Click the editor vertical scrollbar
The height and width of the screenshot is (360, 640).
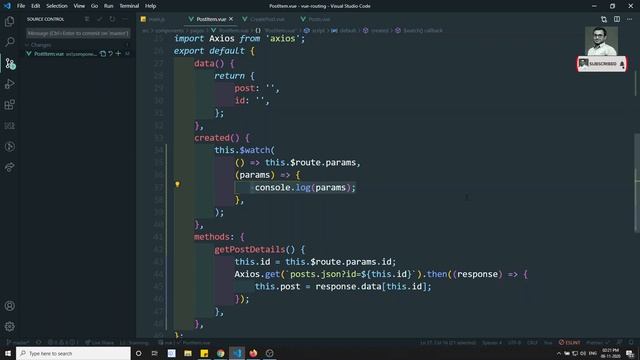(x=636, y=184)
